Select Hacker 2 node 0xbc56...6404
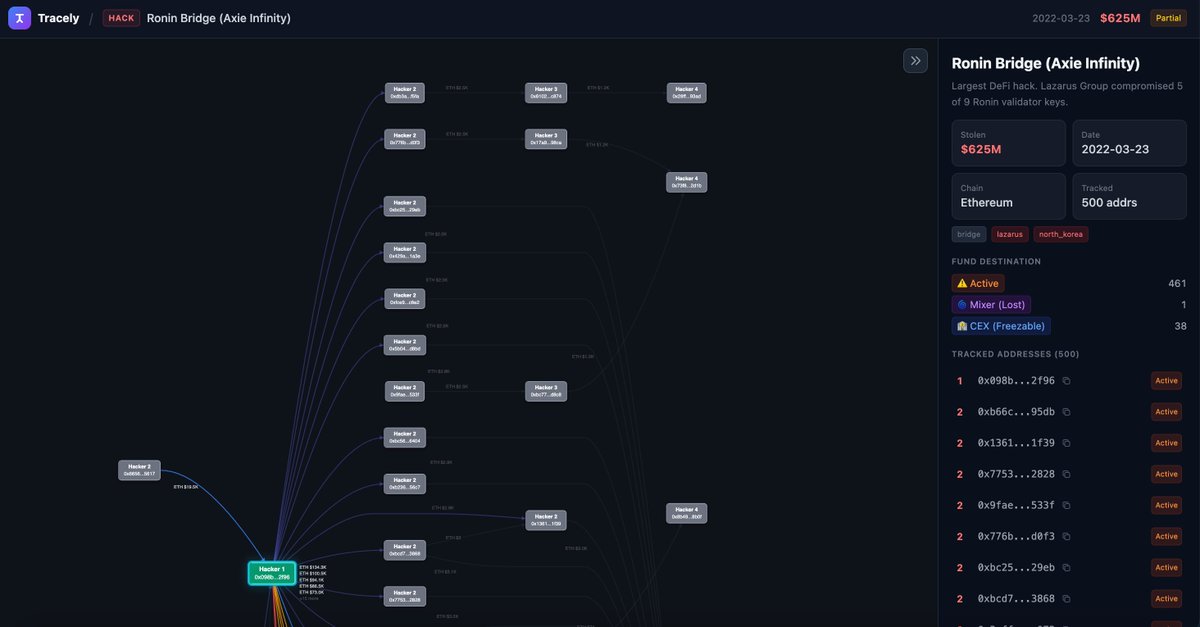 pyautogui.click(x=405, y=437)
